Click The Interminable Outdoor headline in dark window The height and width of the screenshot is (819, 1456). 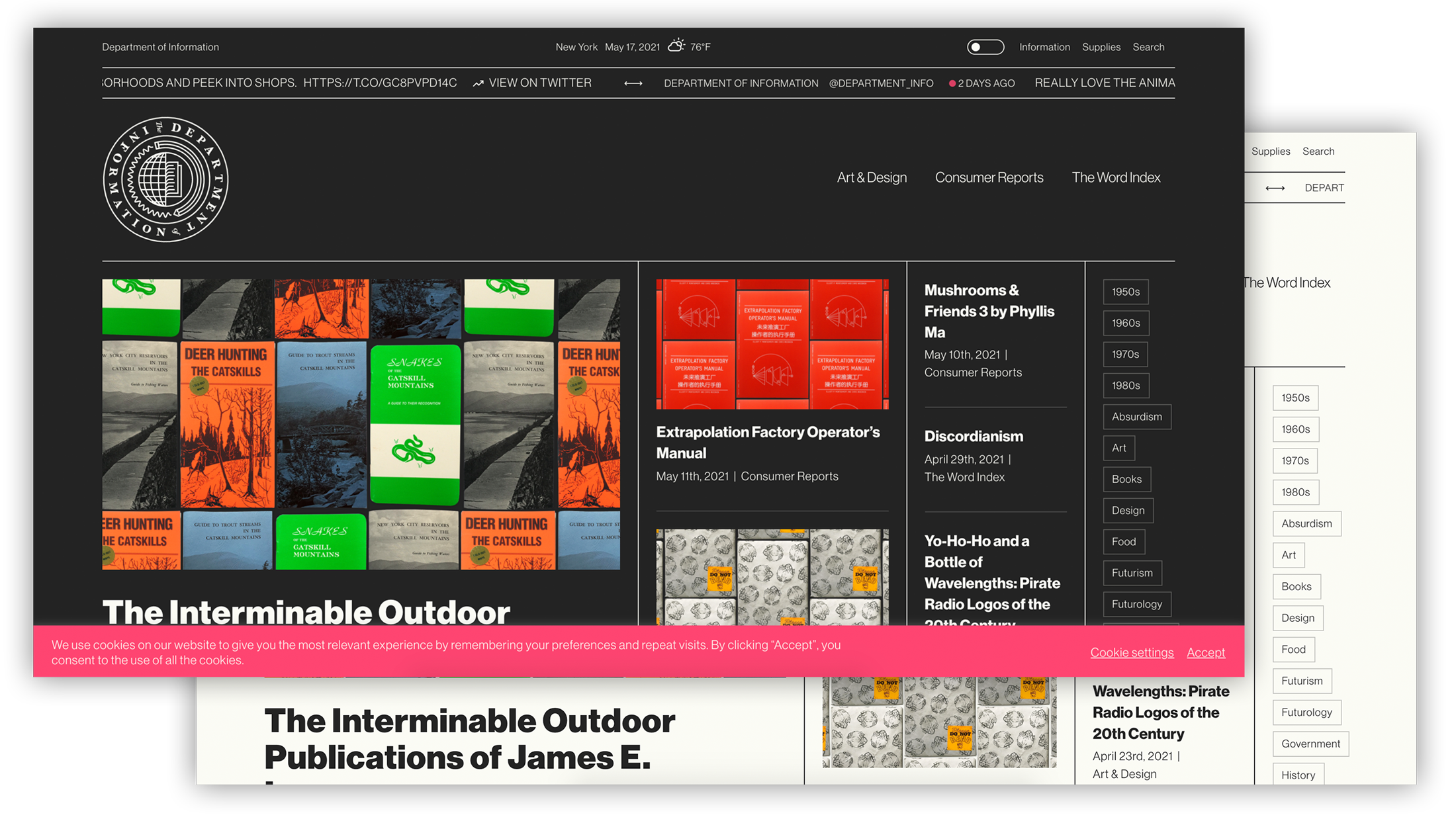click(306, 611)
